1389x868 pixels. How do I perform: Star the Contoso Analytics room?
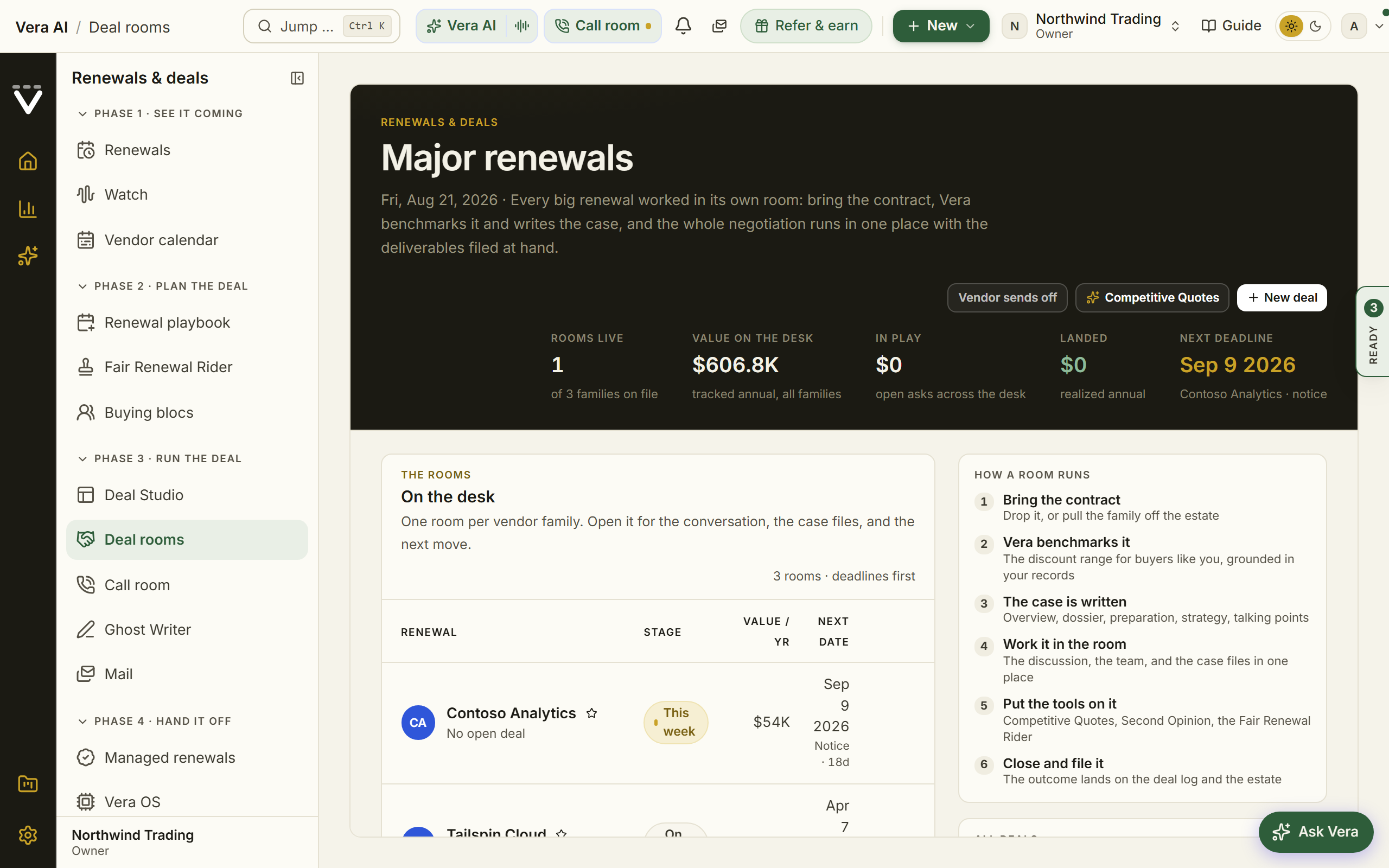tap(592, 713)
